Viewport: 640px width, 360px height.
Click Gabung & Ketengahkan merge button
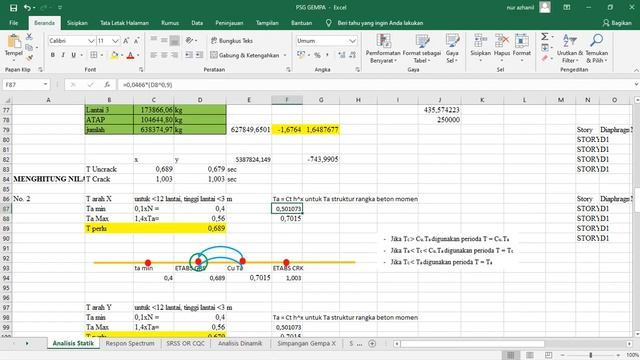[x=245, y=55]
